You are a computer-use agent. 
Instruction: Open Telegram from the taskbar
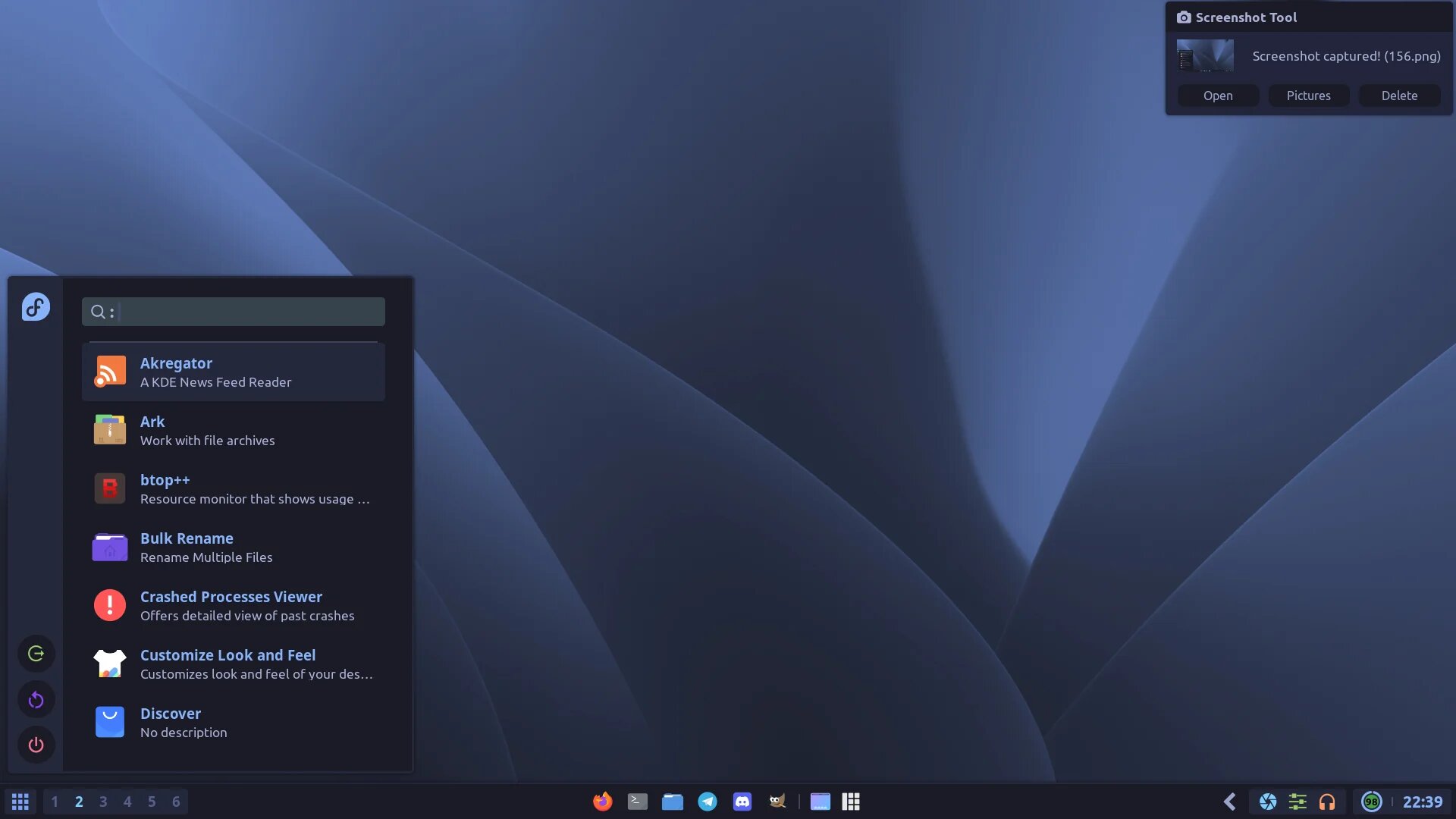[x=708, y=802]
